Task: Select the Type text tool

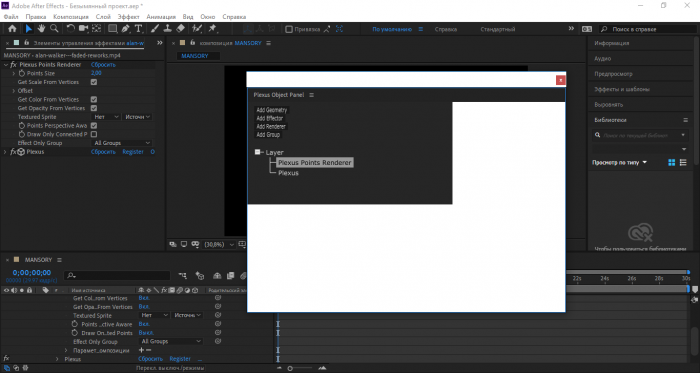Action: (x=138, y=29)
